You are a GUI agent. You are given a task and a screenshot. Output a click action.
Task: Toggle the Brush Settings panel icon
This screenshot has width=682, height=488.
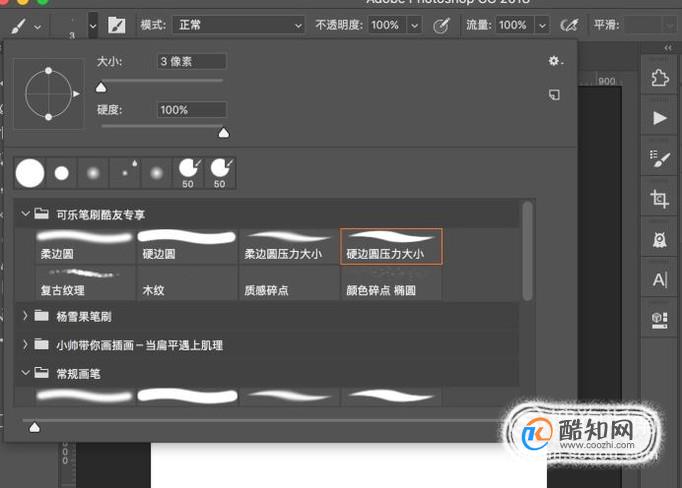tap(117, 26)
